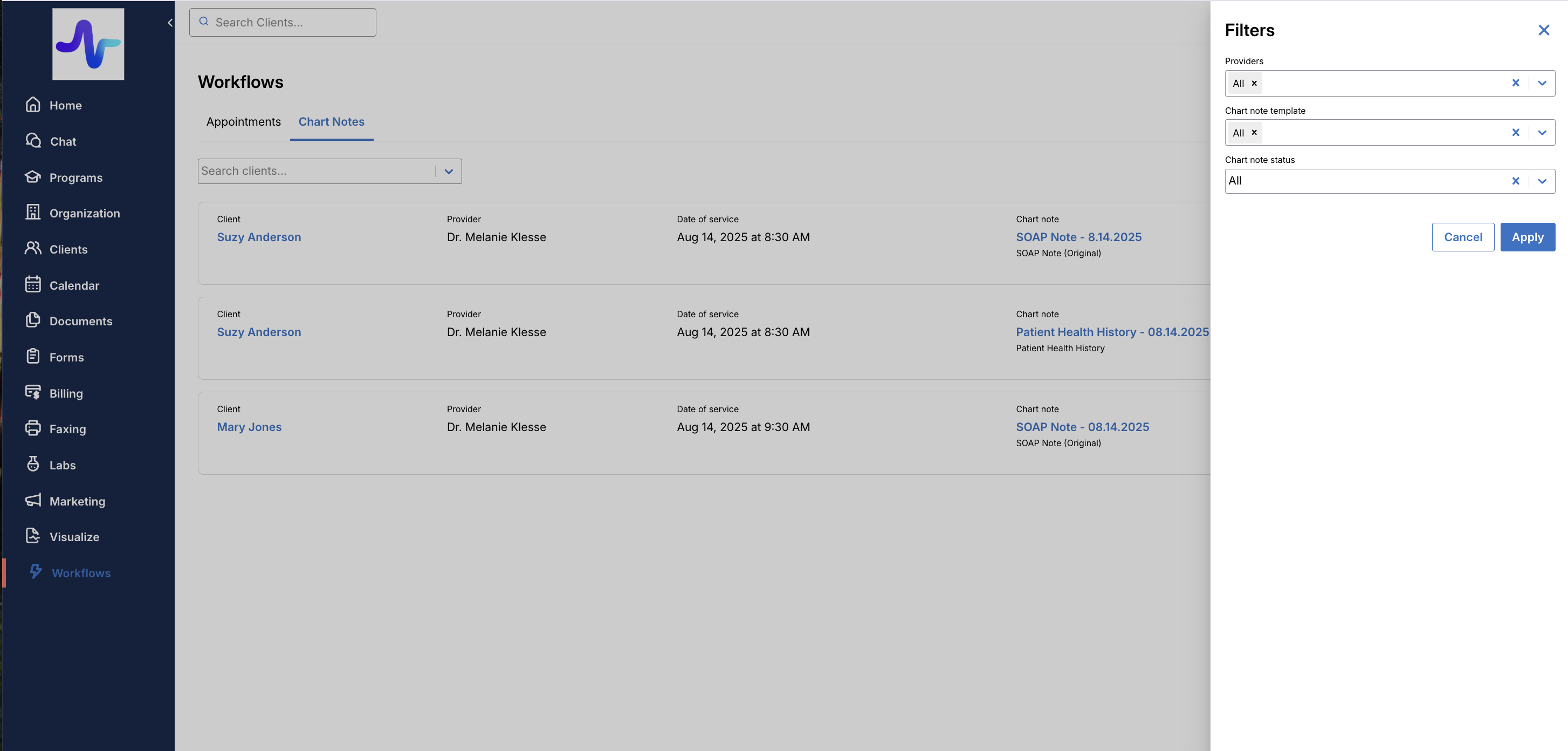Click the app logo image
The height and width of the screenshot is (751, 1568).
[x=88, y=44]
